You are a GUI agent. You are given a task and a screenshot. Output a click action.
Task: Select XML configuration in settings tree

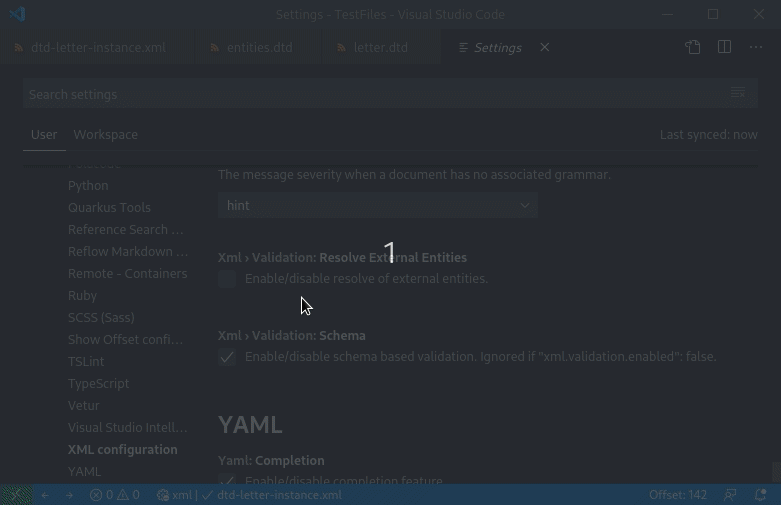(122, 449)
